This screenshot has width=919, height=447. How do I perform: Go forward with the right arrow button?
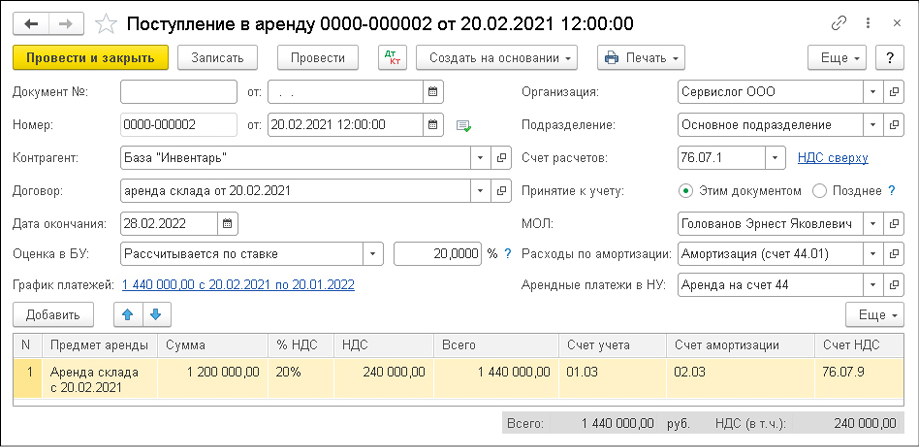coord(66,23)
